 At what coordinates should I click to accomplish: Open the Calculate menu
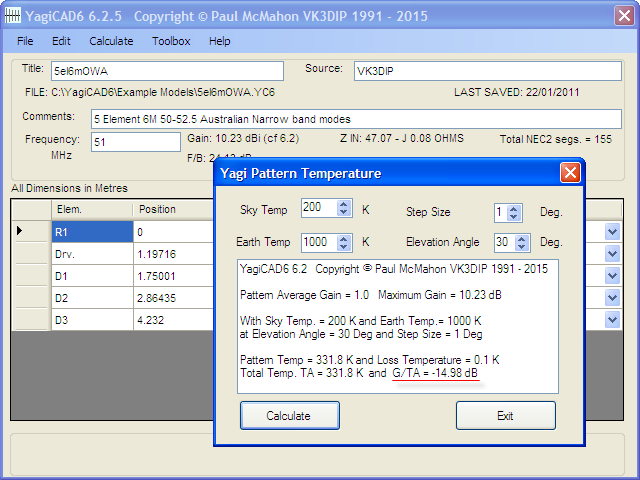click(111, 41)
